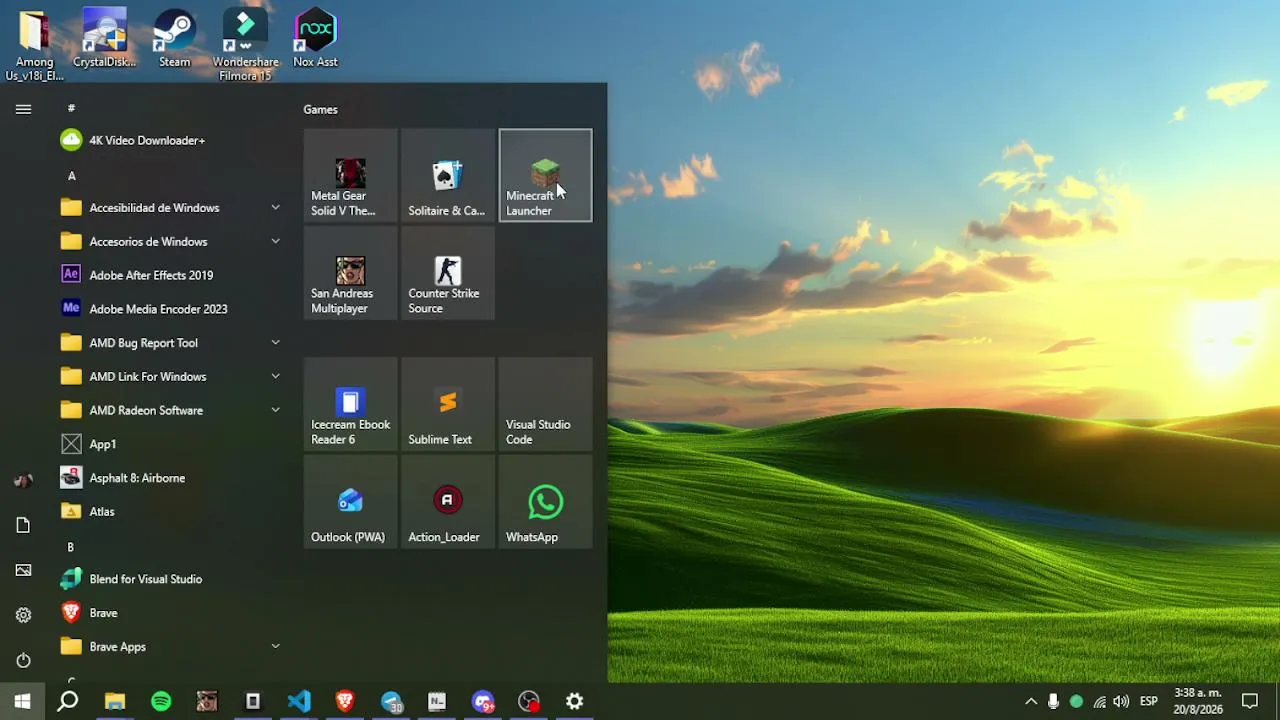The image size is (1280, 720).
Task: Open OBS Studio from the taskbar
Action: pyautogui.click(x=529, y=701)
